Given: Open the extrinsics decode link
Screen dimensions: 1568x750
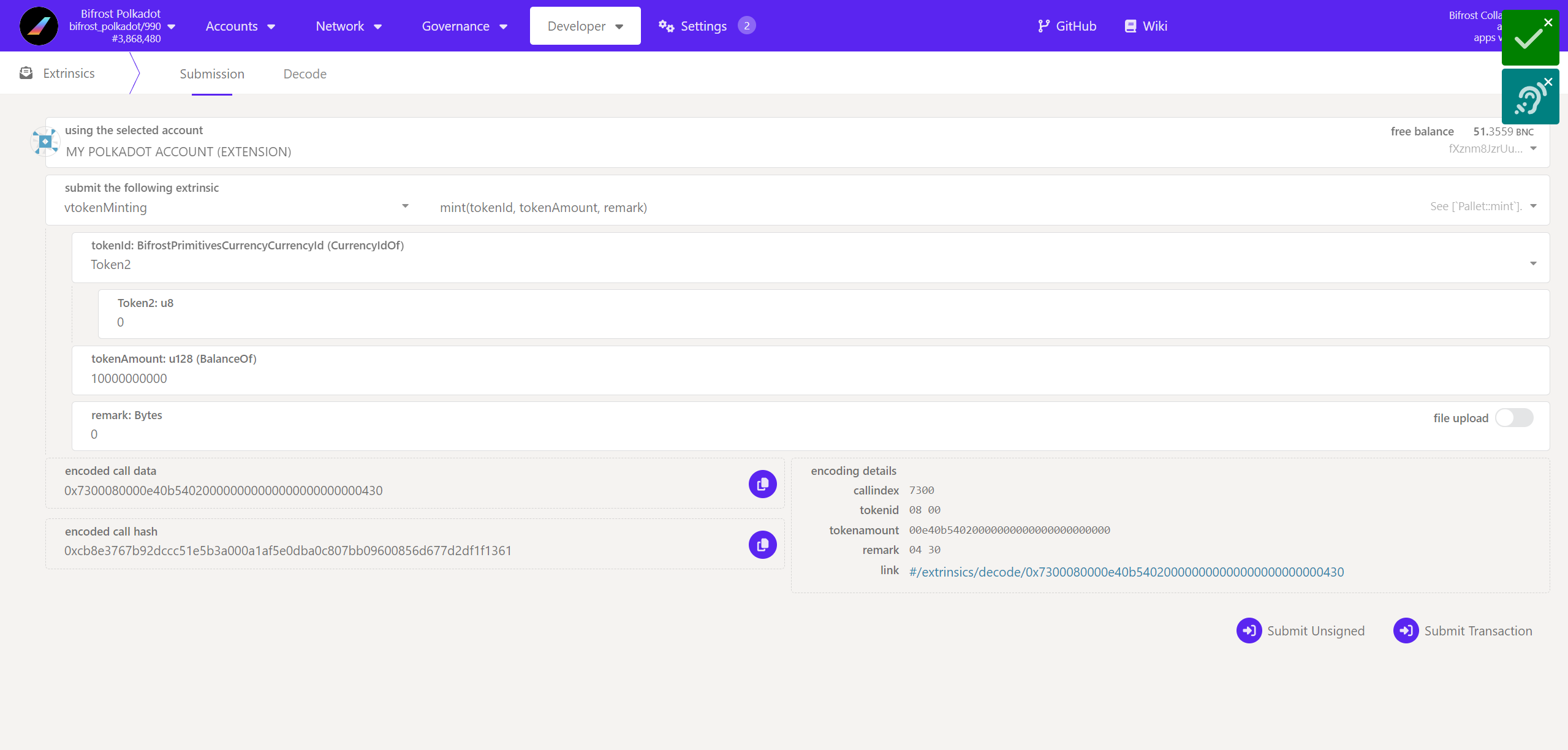Looking at the screenshot, I should tap(1126, 572).
